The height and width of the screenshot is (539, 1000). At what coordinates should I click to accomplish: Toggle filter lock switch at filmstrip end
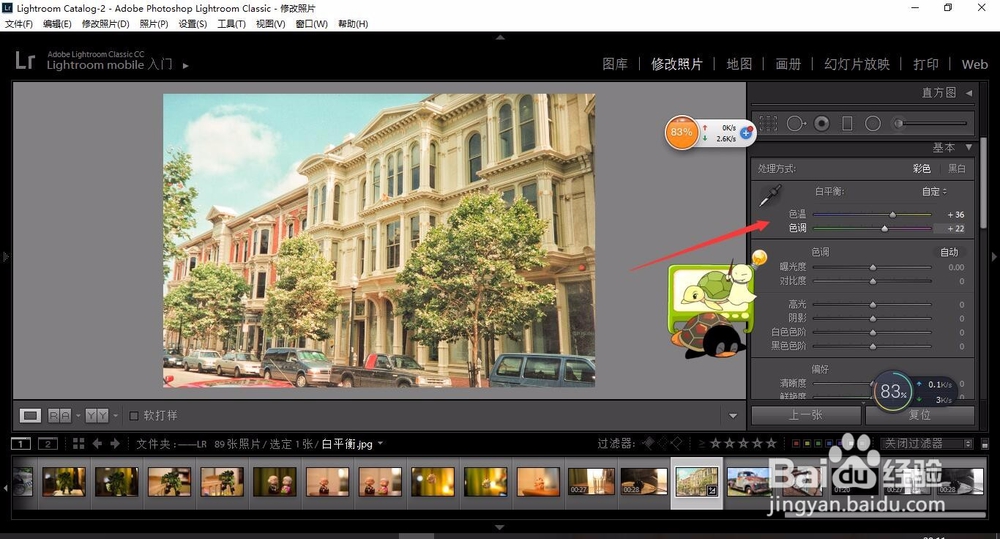click(x=985, y=443)
